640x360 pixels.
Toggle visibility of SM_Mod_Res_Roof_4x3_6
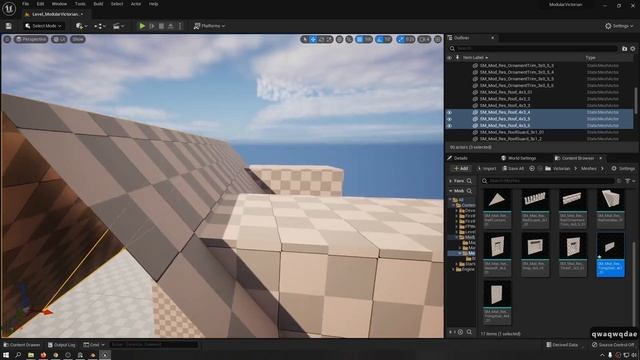click(449, 126)
